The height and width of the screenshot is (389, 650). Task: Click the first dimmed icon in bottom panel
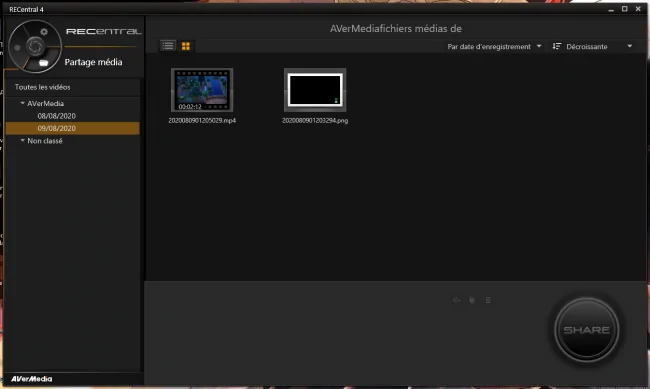[456, 300]
